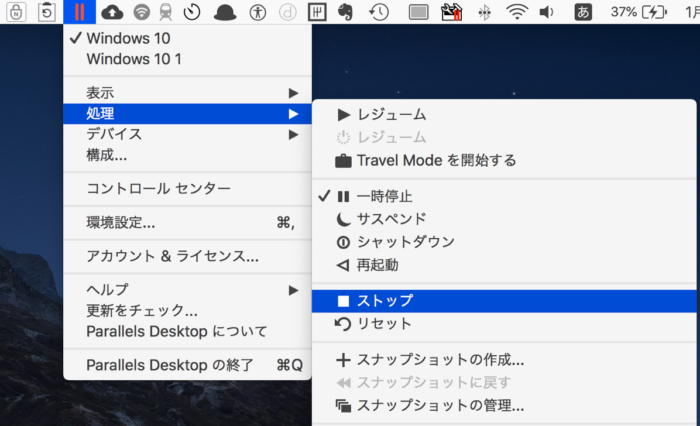Expand the デバイス submenu
This screenshot has height=426, width=700.
[188, 134]
